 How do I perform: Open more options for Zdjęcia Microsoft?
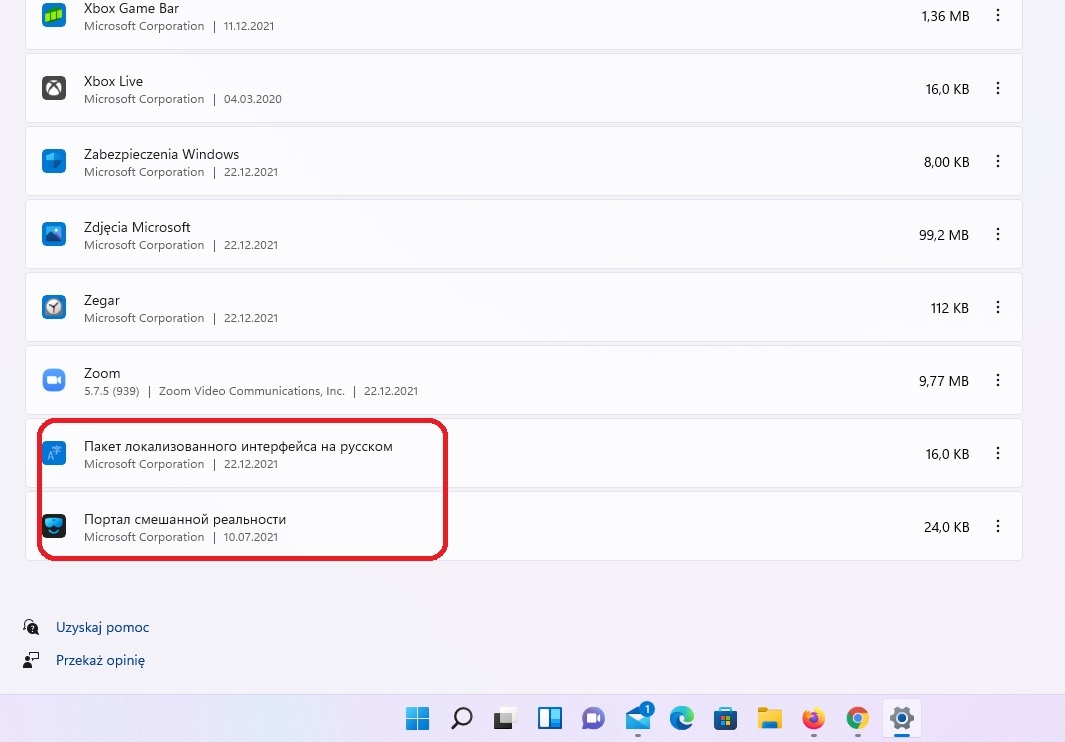998,234
